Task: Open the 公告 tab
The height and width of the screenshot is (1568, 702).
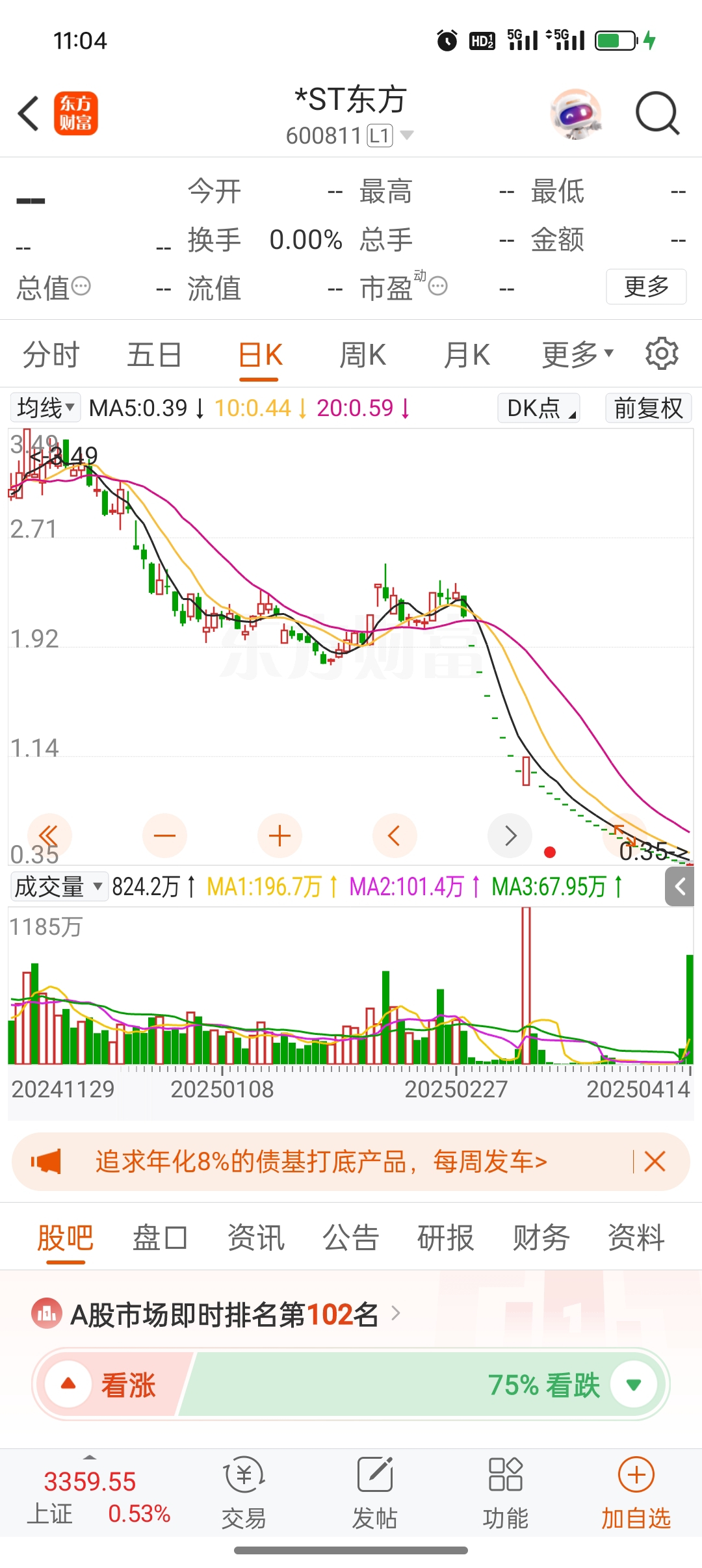Action: (351, 1237)
